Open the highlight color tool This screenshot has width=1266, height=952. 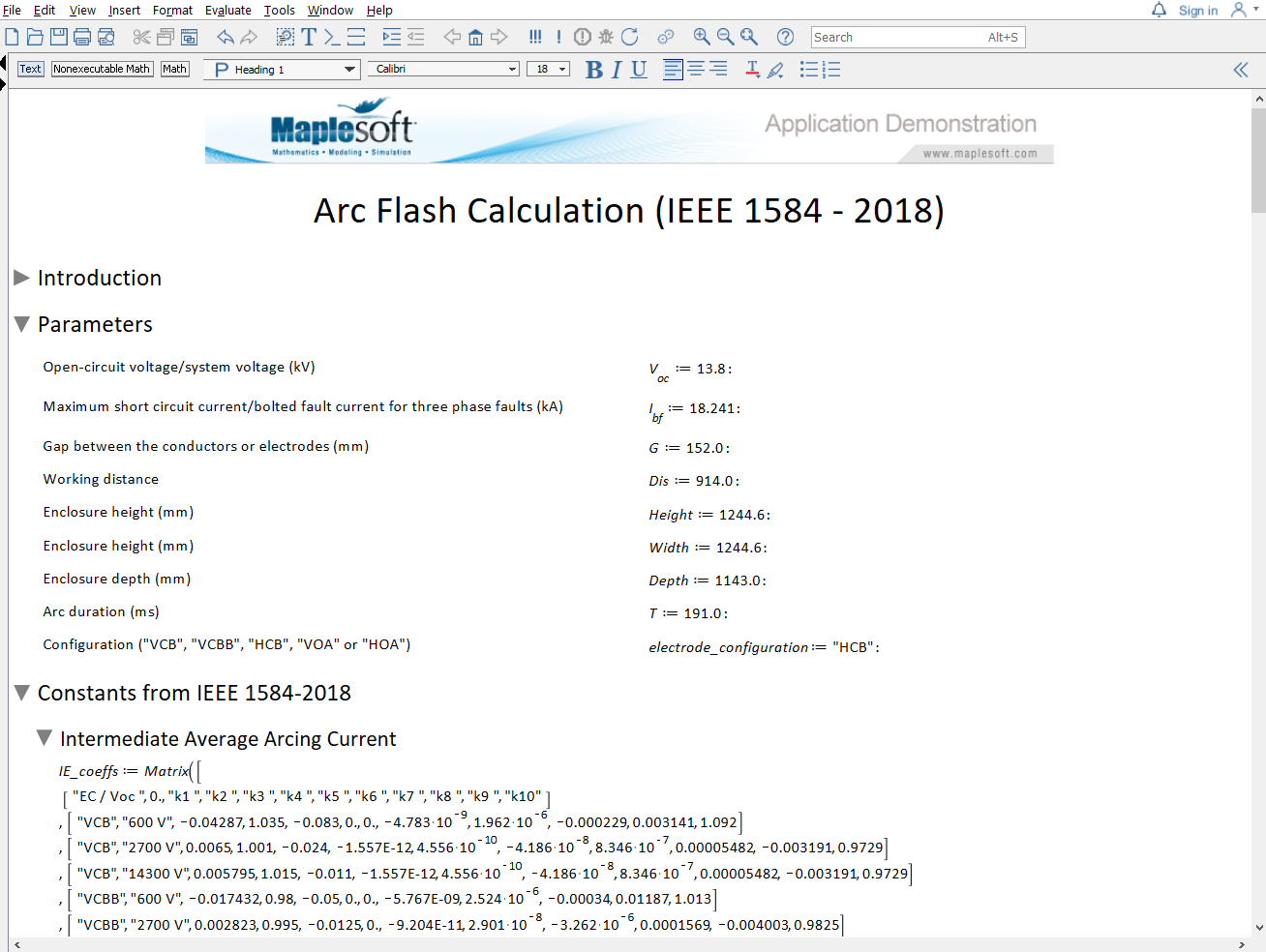click(775, 70)
